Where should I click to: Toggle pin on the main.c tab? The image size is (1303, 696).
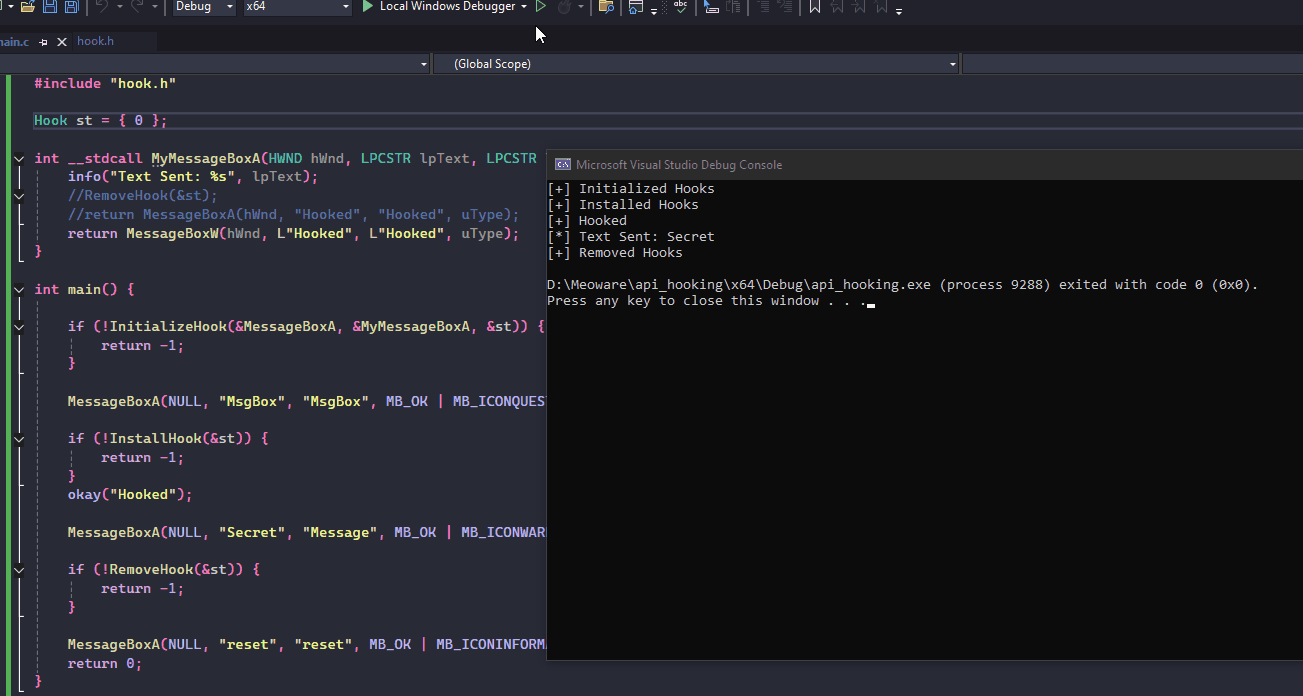tap(43, 42)
